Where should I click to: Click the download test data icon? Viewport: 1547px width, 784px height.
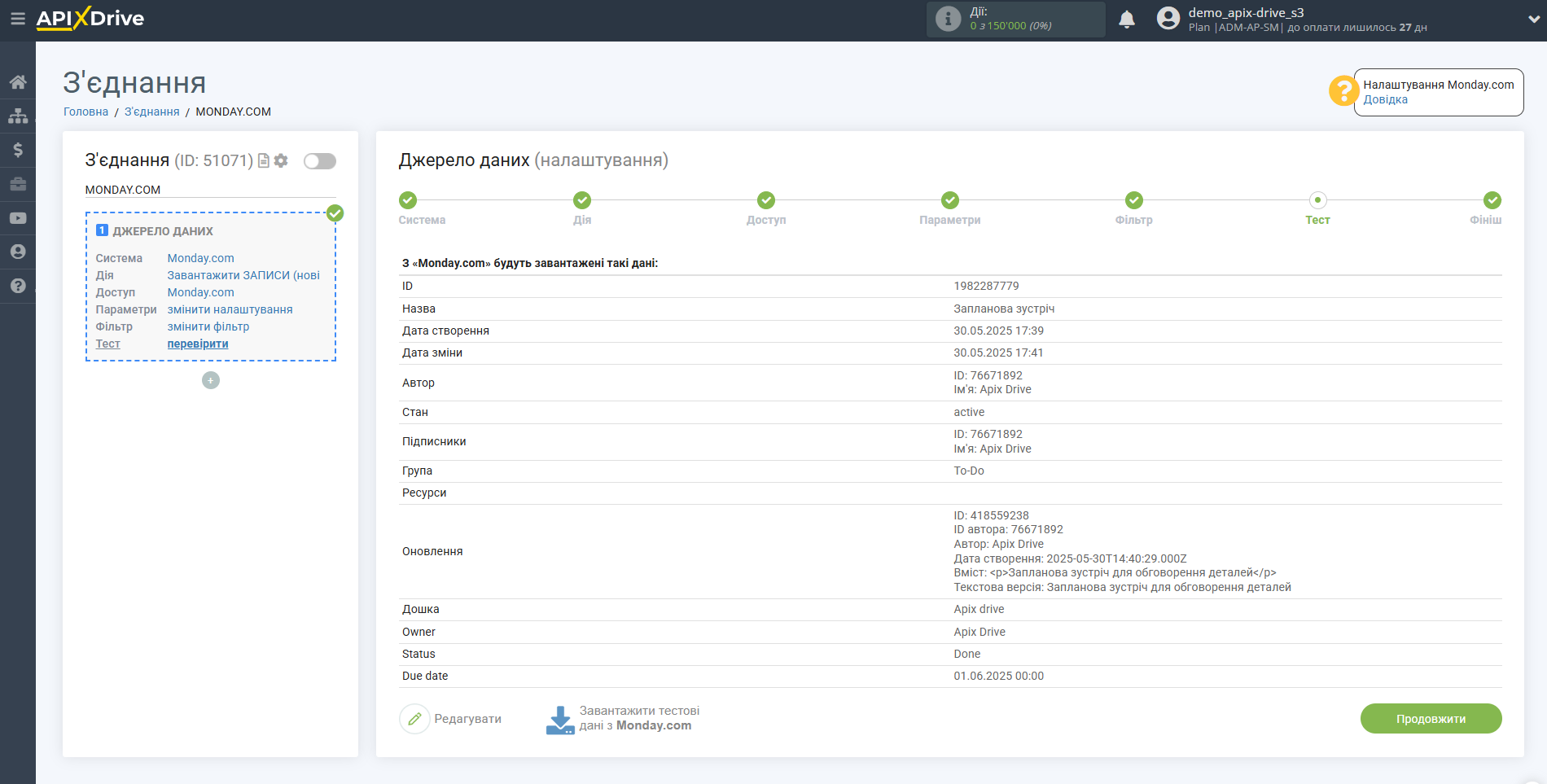tap(560, 720)
